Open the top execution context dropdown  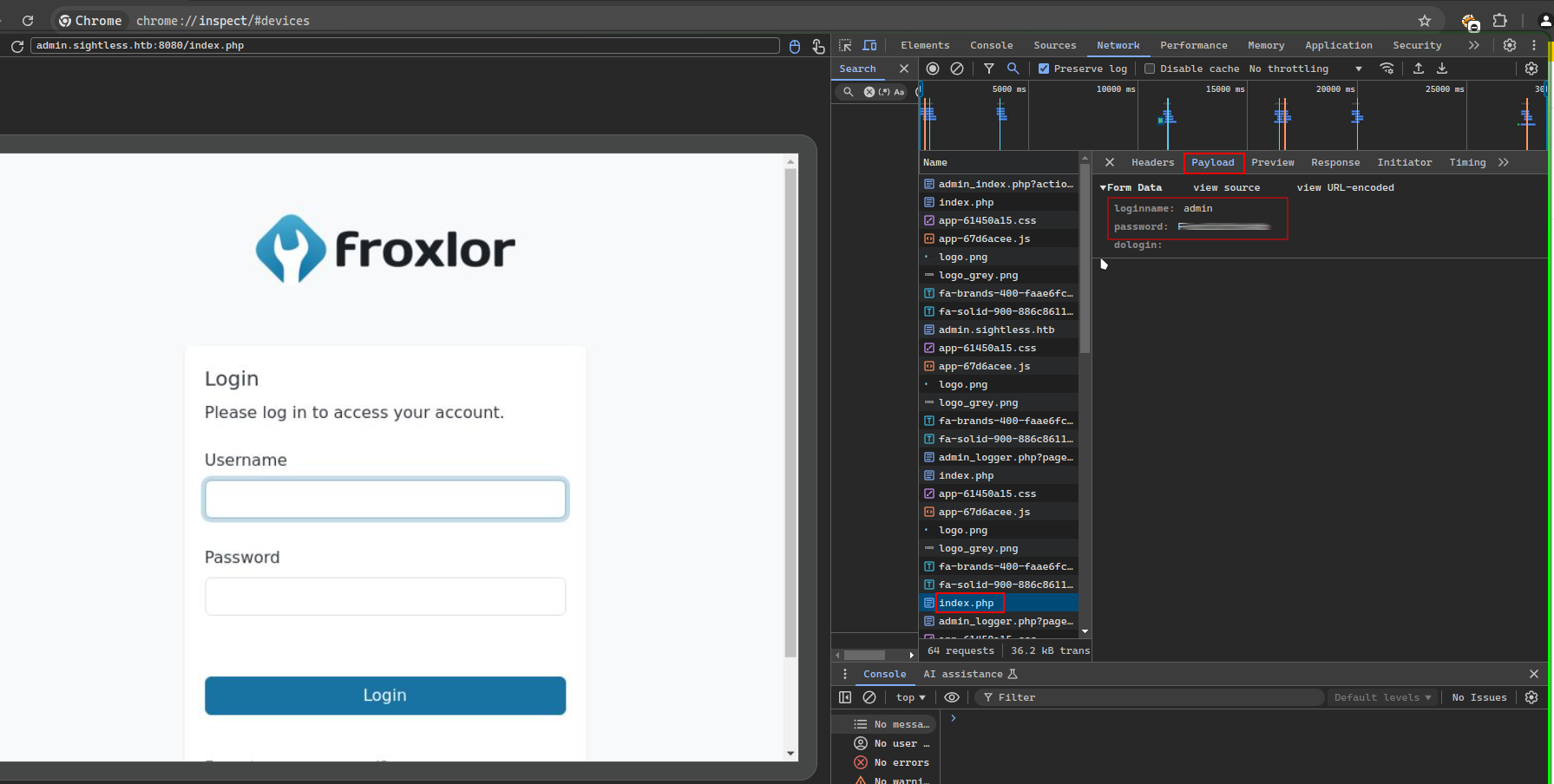tap(911, 697)
